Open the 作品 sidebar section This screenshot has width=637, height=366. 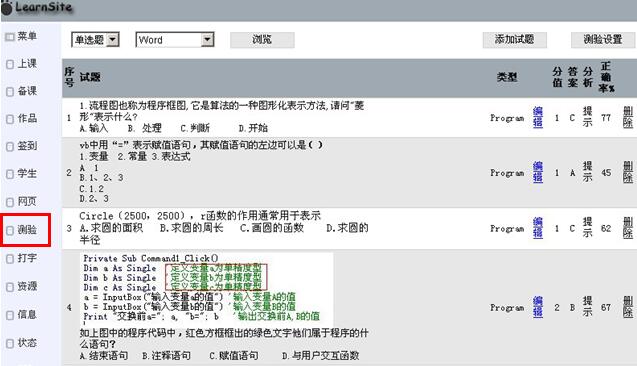tap(27, 119)
